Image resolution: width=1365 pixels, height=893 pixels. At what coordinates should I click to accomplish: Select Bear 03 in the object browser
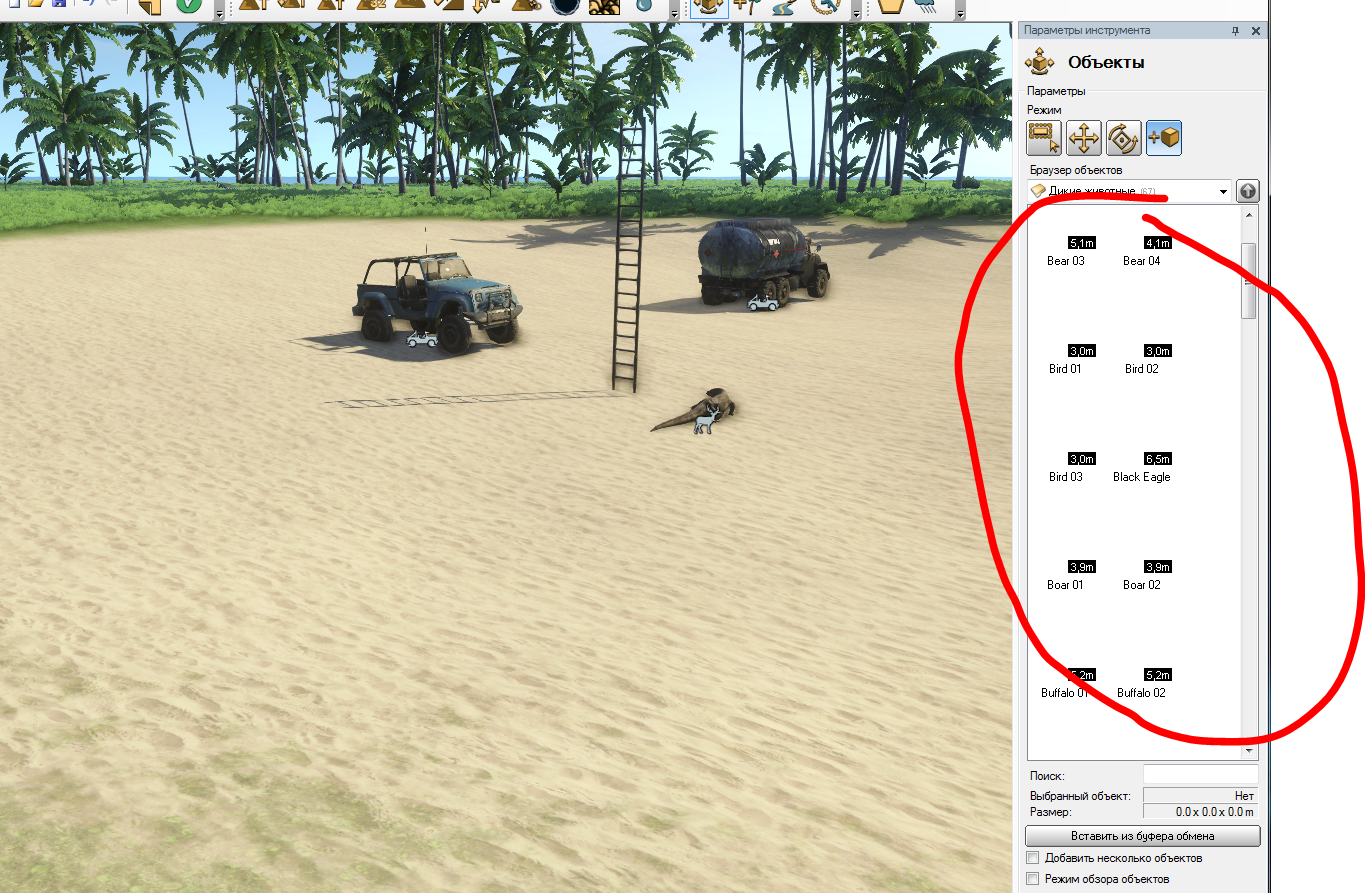pos(1065,261)
